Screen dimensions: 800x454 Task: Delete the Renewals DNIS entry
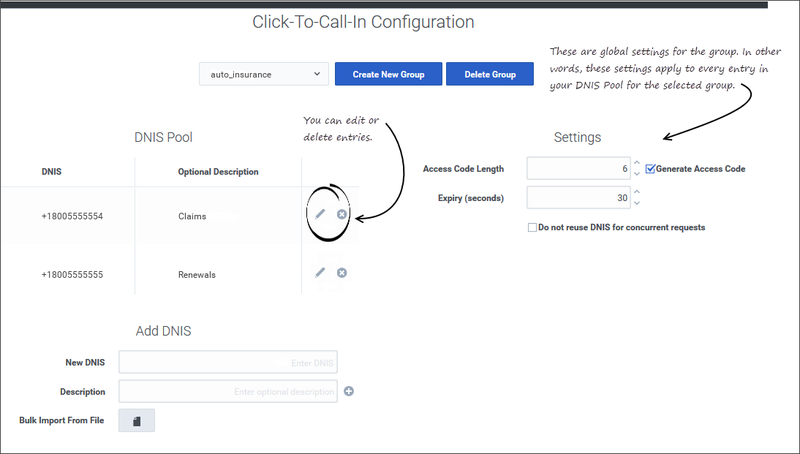coord(342,272)
